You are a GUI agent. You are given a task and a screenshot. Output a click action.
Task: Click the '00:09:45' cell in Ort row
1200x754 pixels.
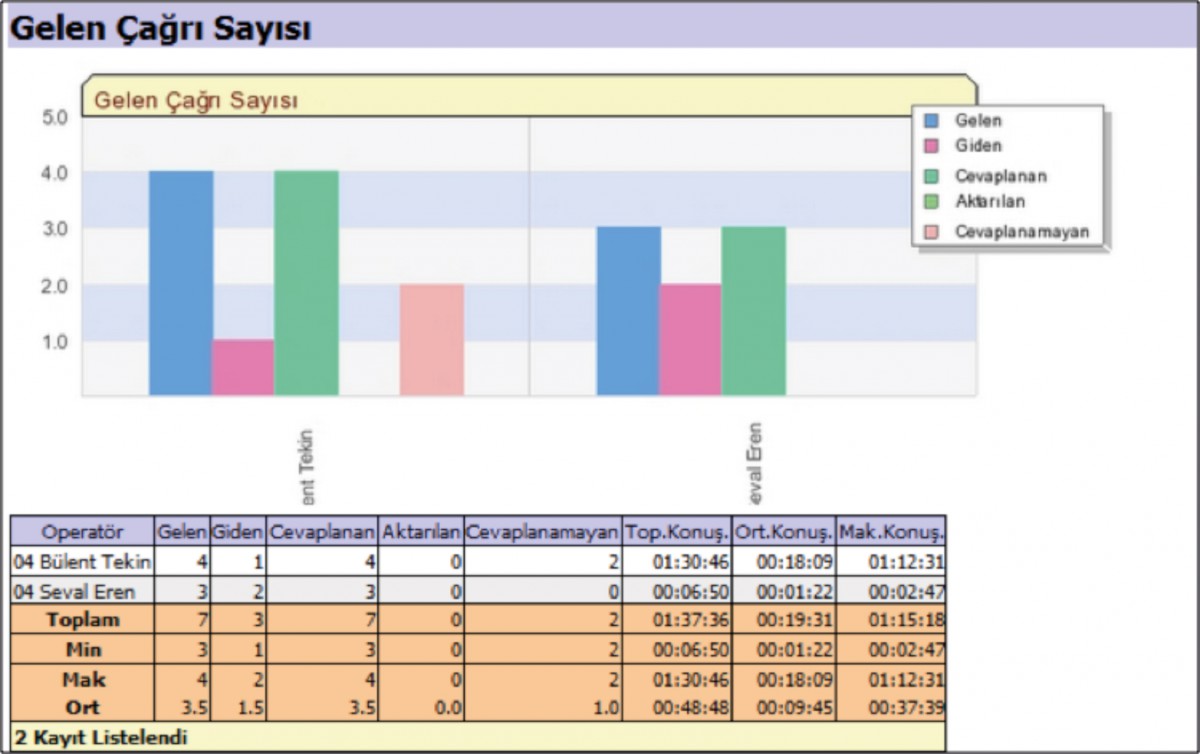click(784, 707)
